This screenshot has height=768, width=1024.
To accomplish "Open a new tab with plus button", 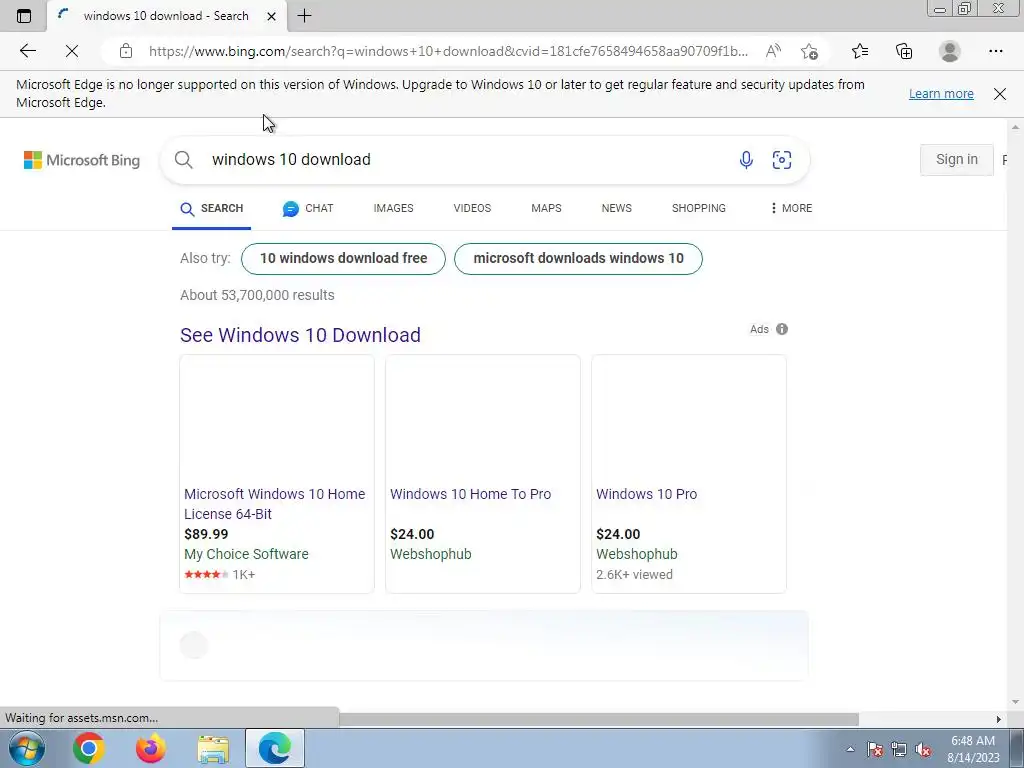I will (x=304, y=16).
